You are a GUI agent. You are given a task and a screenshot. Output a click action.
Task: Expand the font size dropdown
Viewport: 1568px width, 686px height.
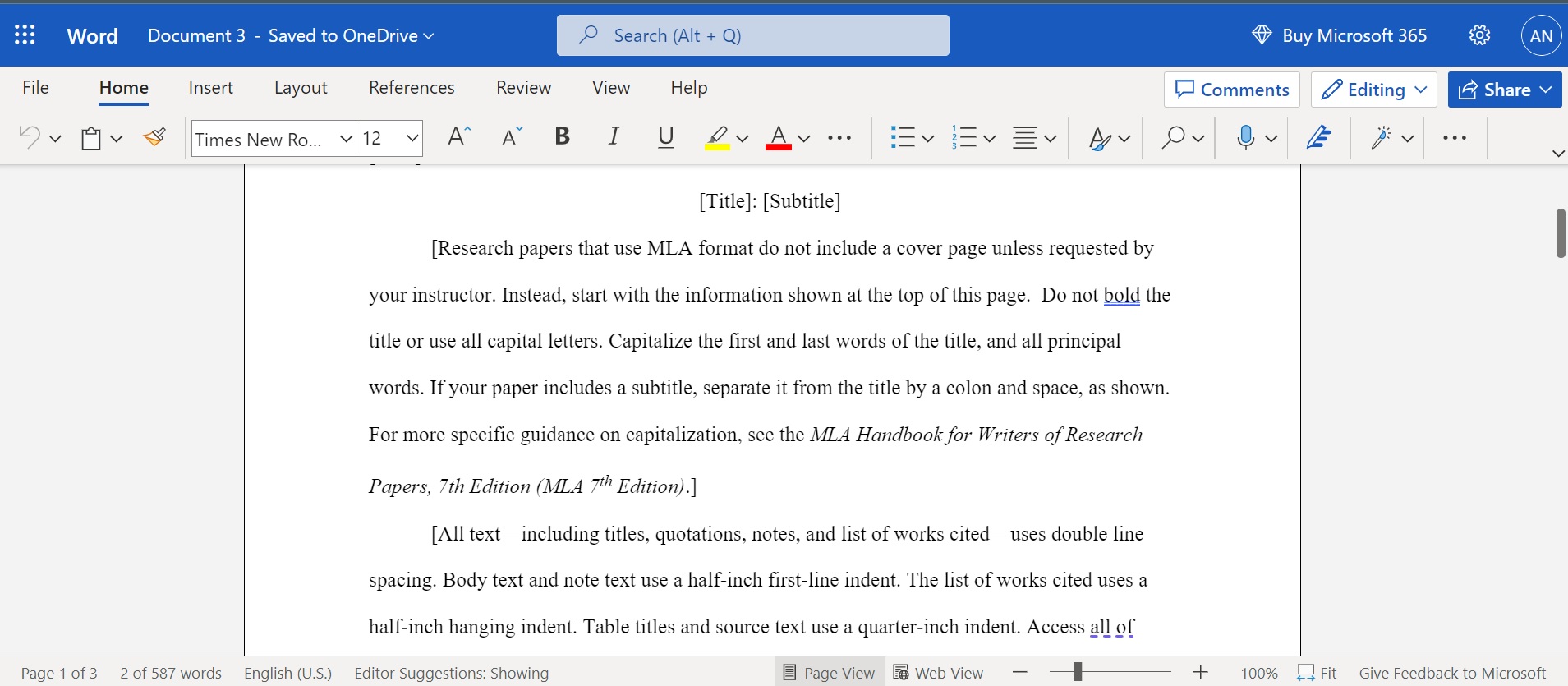coord(412,139)
